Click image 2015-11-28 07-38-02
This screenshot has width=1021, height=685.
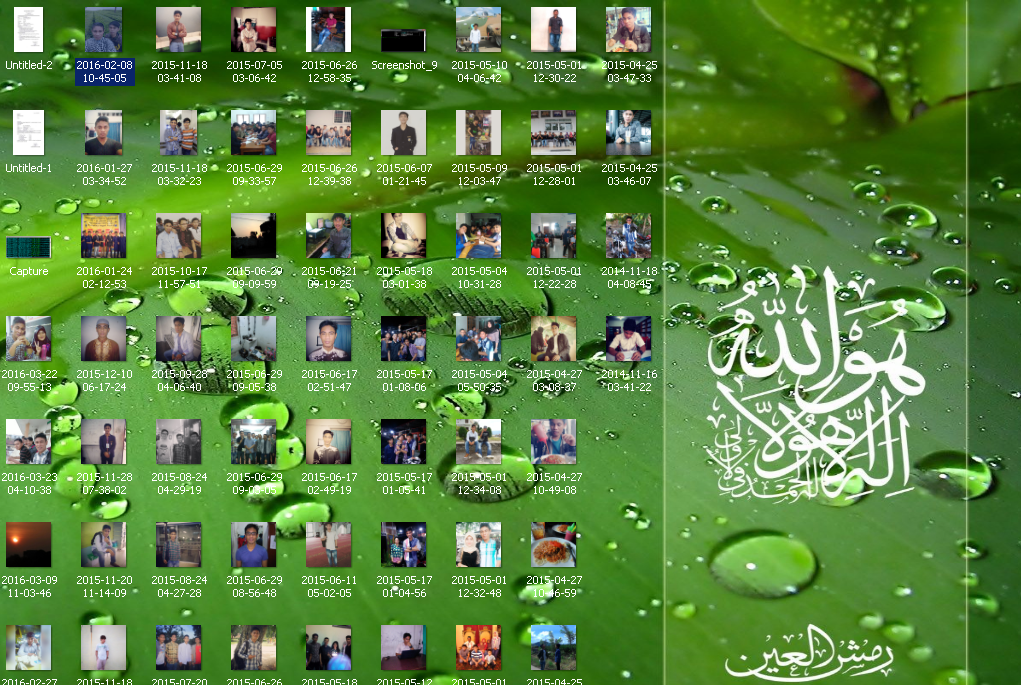click(x=104, y=441)
